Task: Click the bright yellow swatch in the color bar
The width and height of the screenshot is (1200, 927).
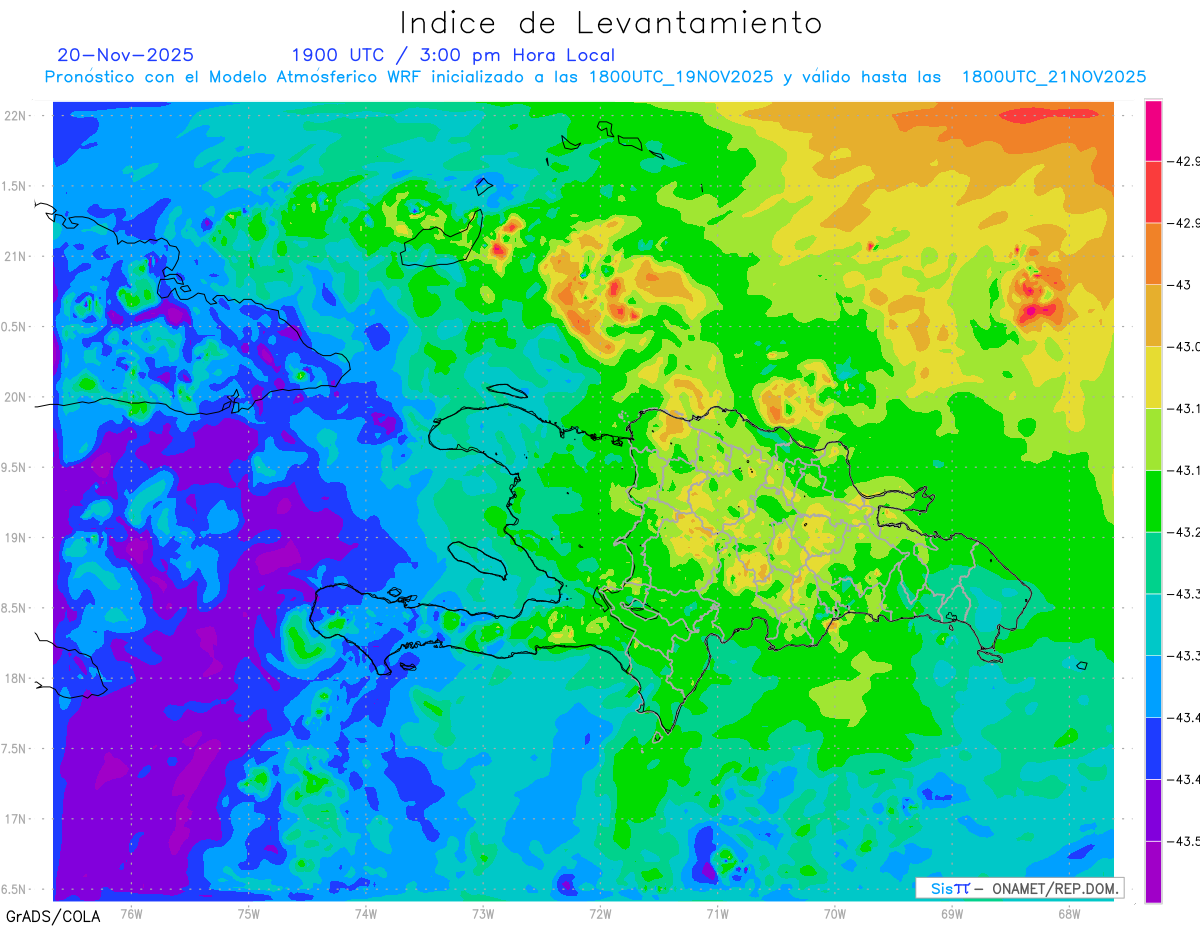Action: (x=1153, y=377)
